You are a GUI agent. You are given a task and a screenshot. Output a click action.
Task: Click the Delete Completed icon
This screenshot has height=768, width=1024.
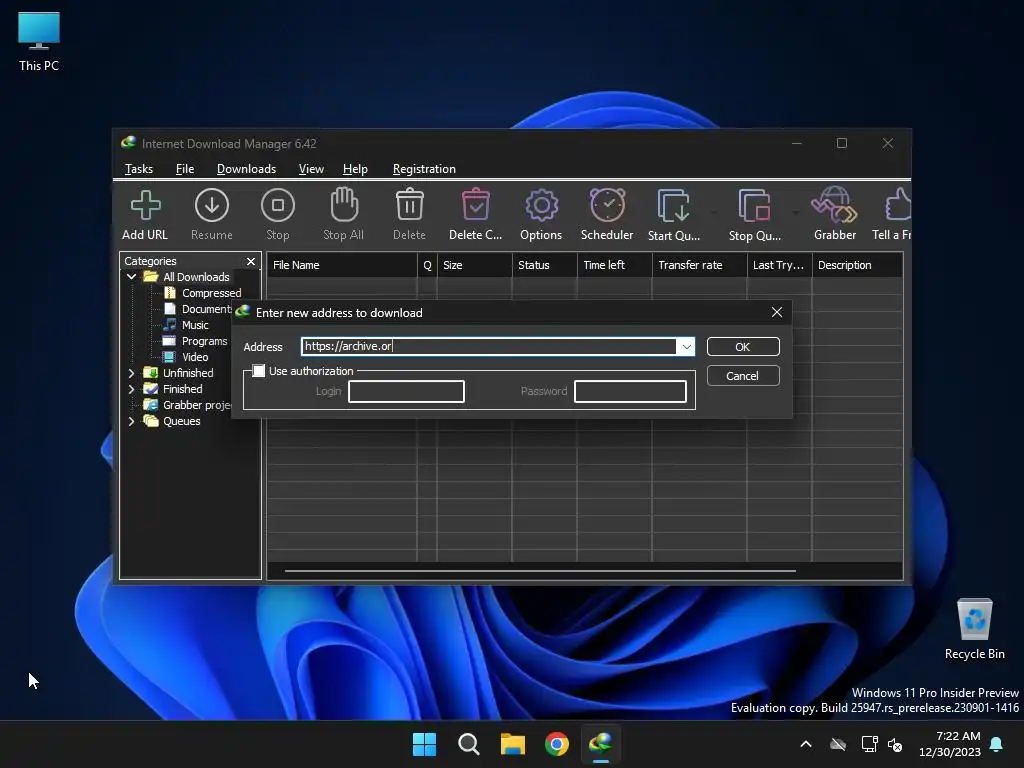coord(475,214)
